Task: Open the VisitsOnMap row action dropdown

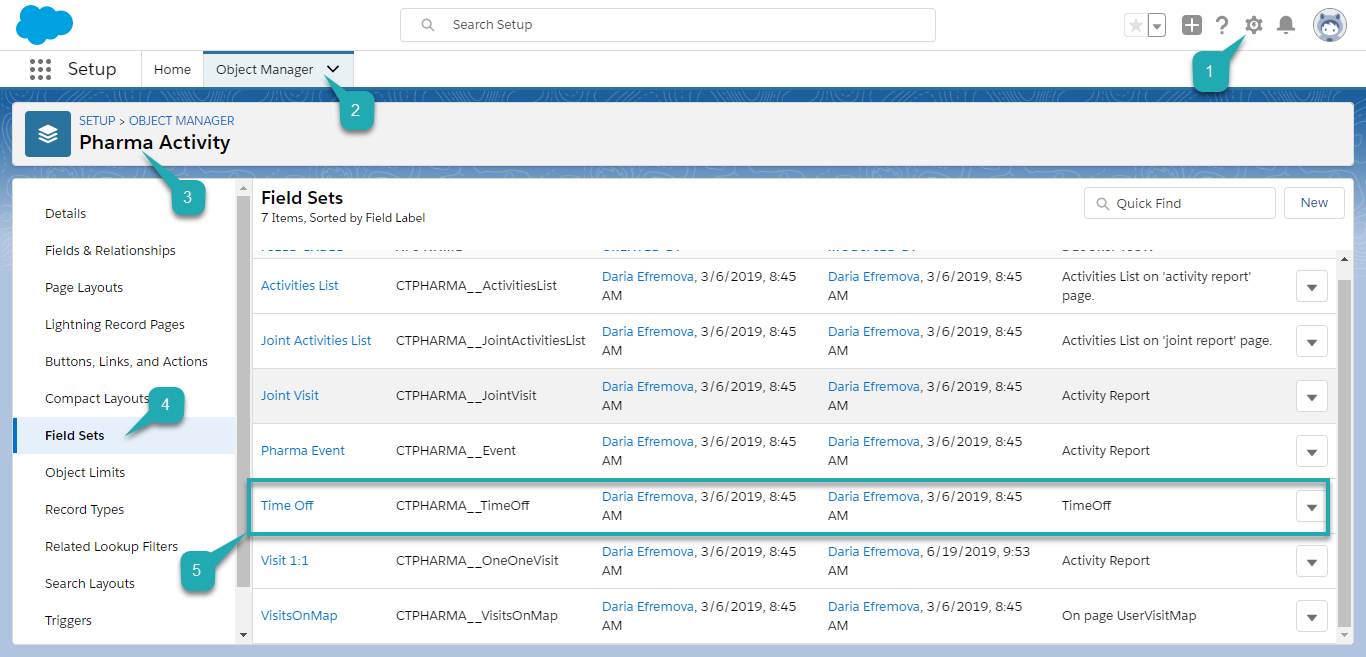Action: 1311,617
